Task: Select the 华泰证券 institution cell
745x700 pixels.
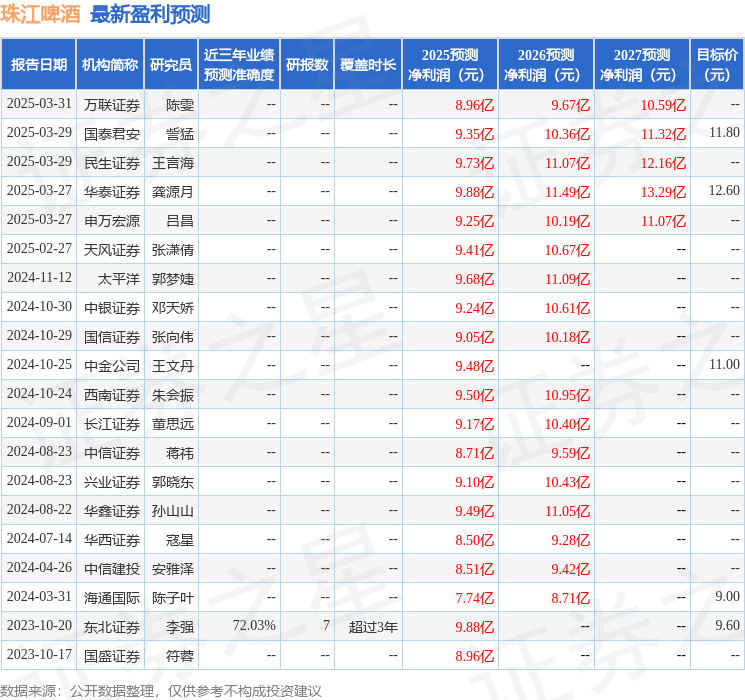Action: pos(112,192)
